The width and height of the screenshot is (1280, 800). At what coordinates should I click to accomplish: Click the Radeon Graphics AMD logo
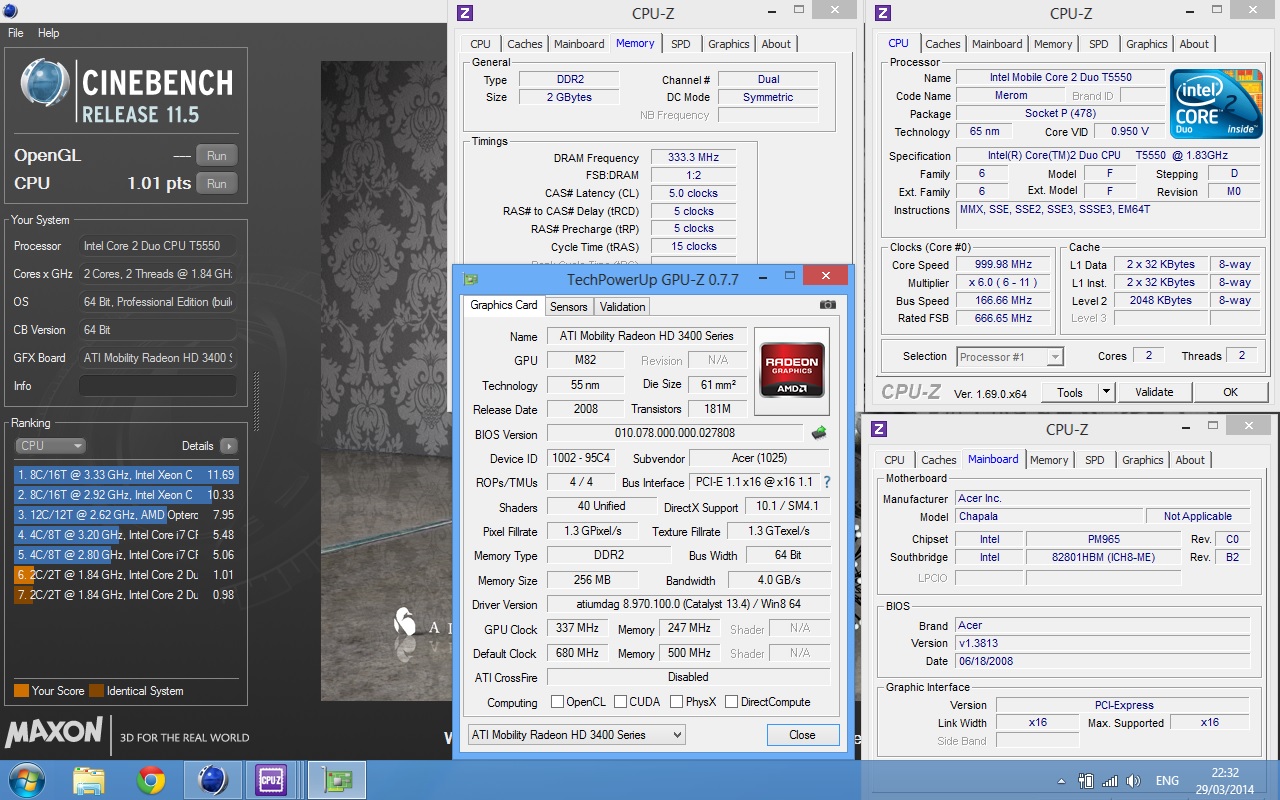[791, 371]
